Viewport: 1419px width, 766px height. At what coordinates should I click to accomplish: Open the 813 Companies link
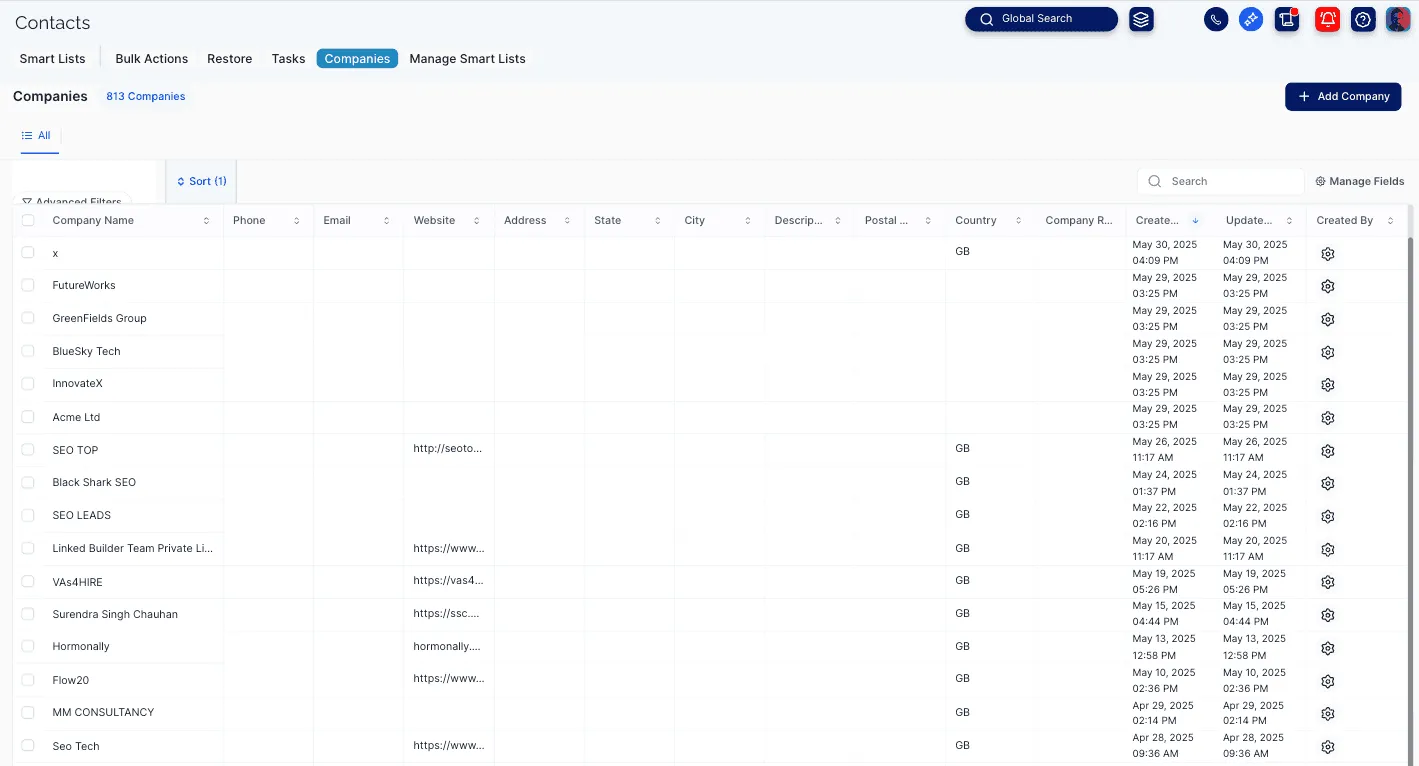[145, 96]
